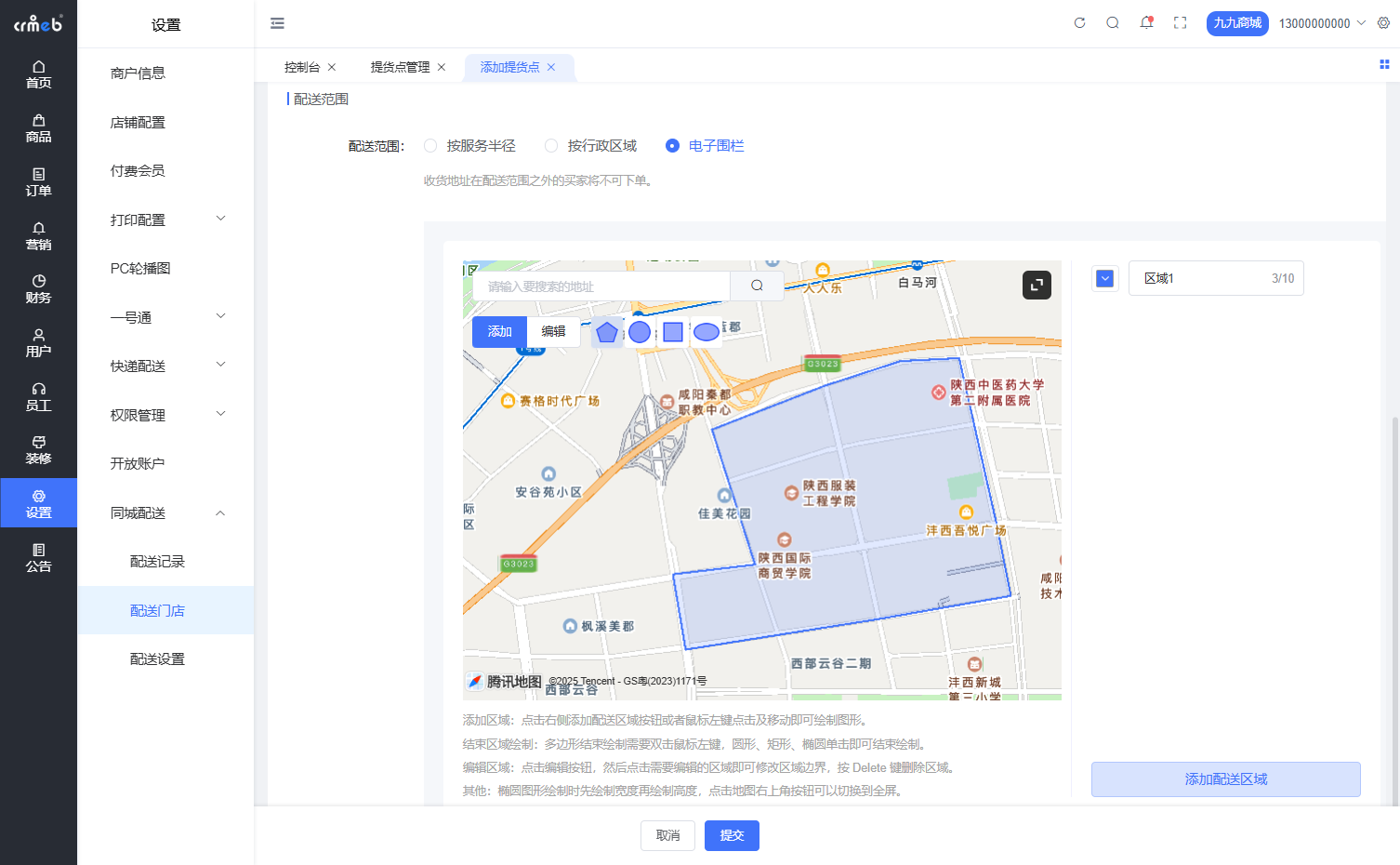1400x865 pixels.
Task: Open the 财务 finance section
Action: 38,289
